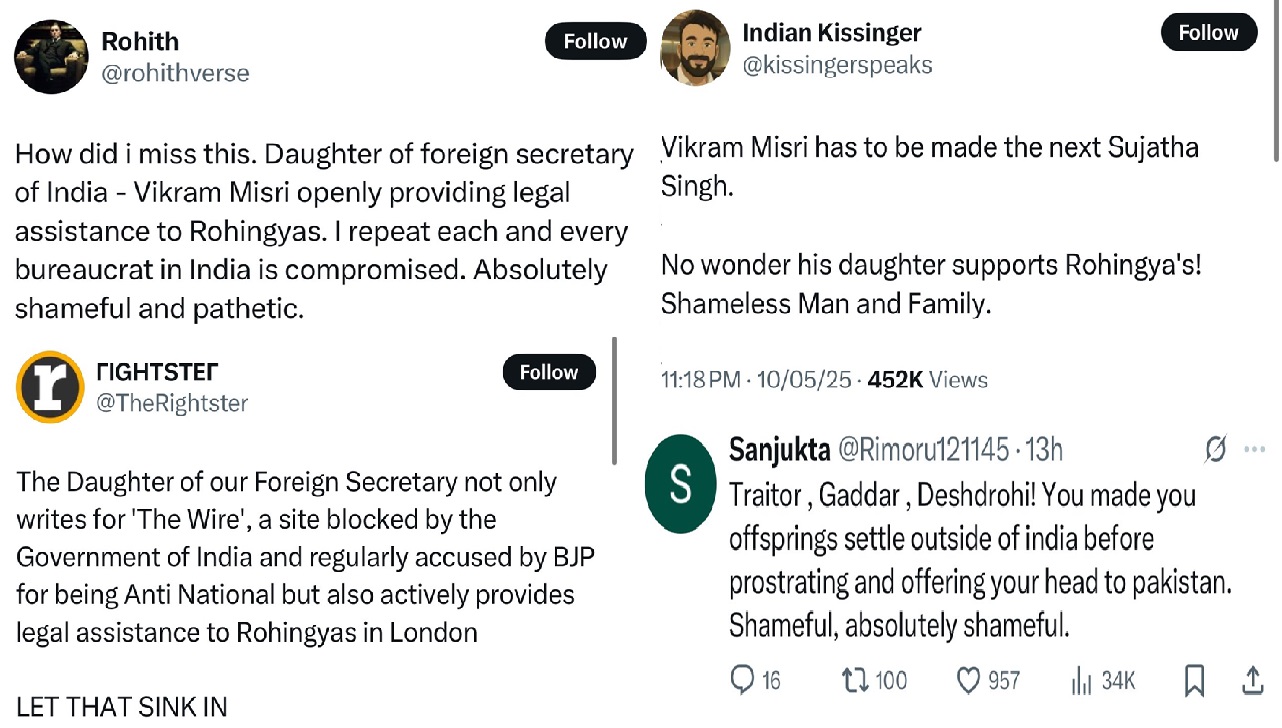Follow the Indian Kissinger account
1282x728 pixels.
1208,33
